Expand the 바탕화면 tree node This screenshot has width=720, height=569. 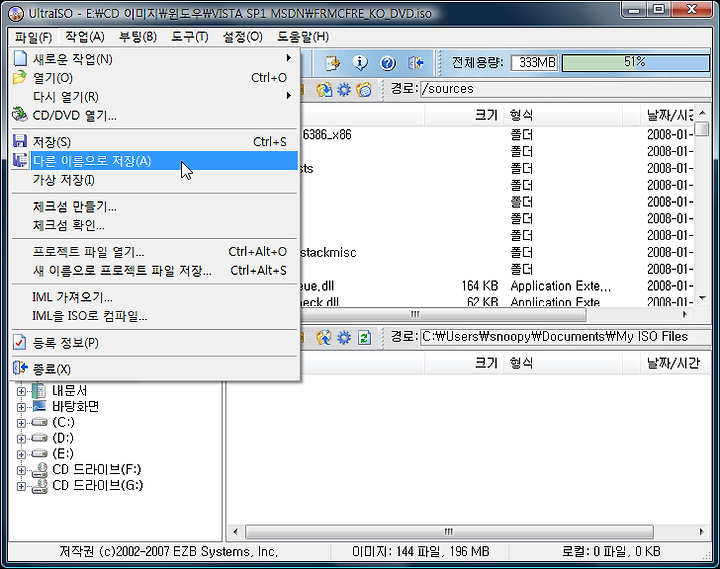click(21, 407)
